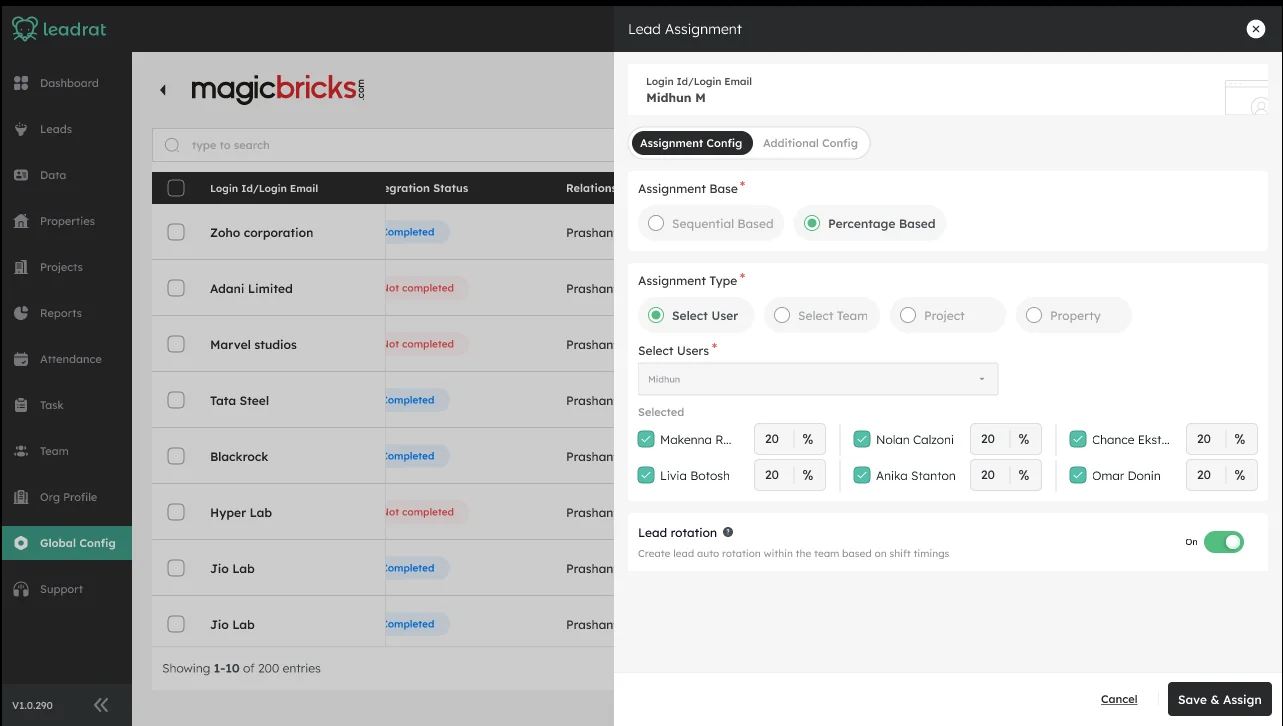1283x726 pixels.
Task: Click the Adani Limited row text
Action: 251,288
